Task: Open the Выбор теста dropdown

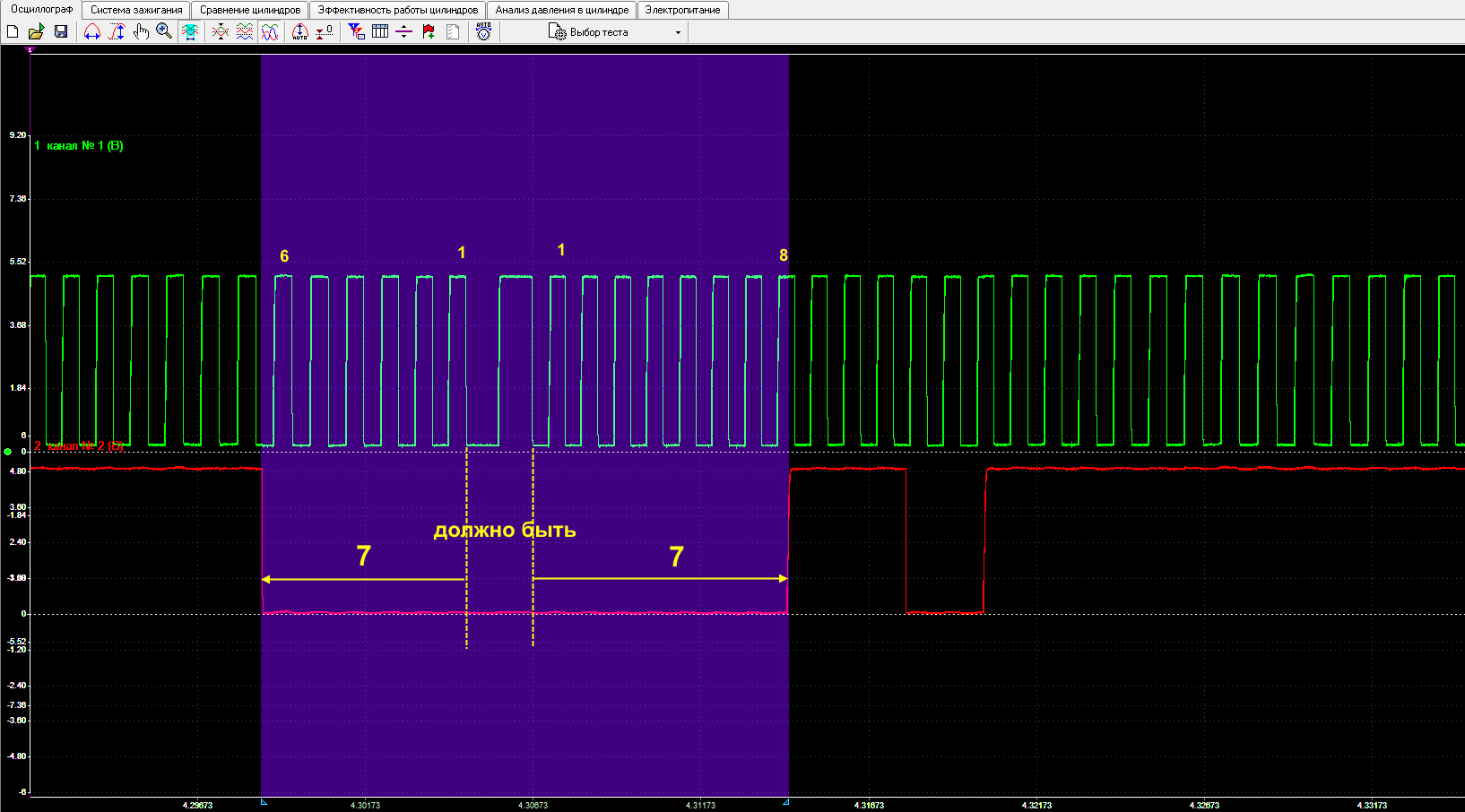Action: tap(615, 32)
